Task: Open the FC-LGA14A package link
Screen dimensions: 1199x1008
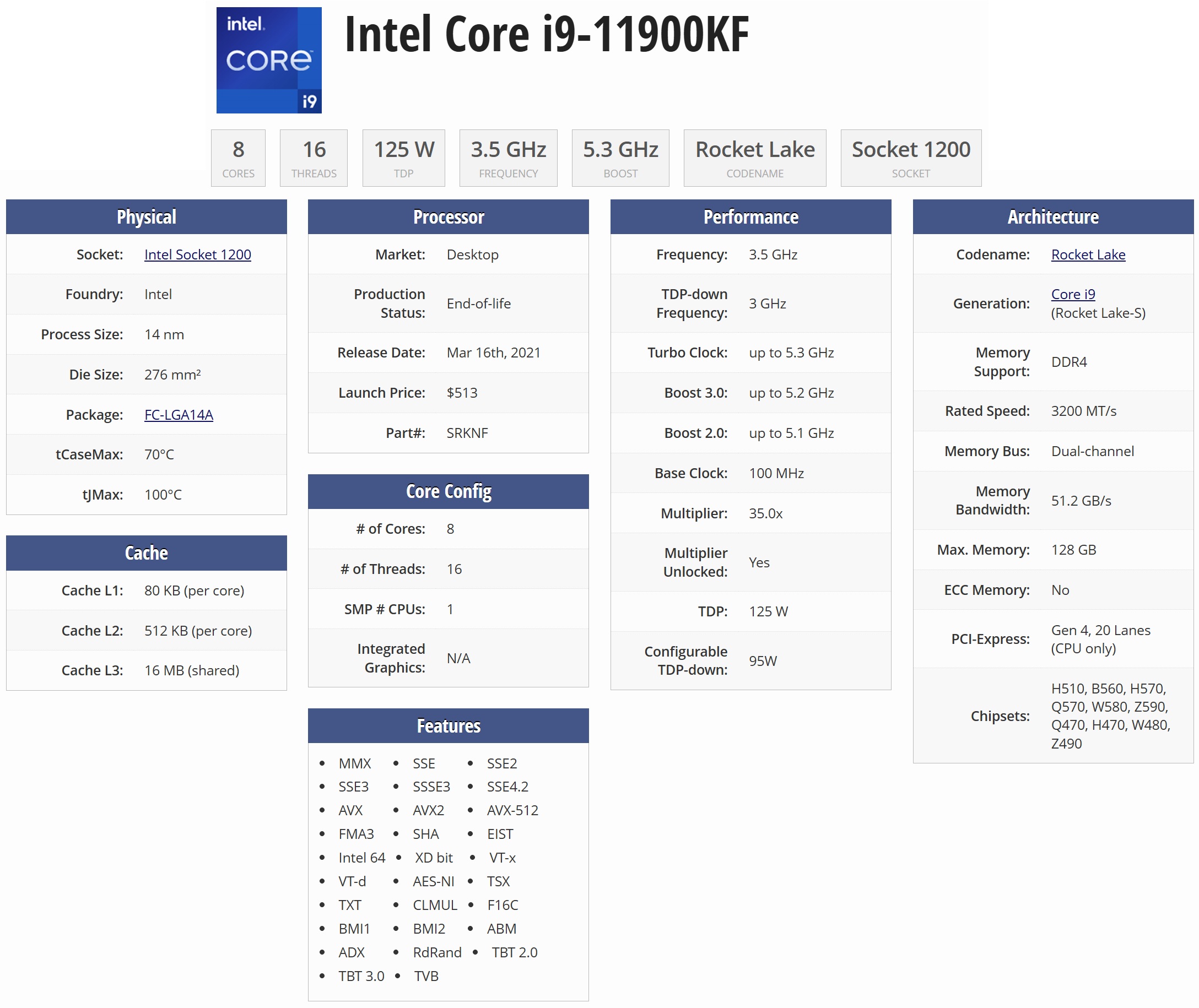Action: (179, 414)
